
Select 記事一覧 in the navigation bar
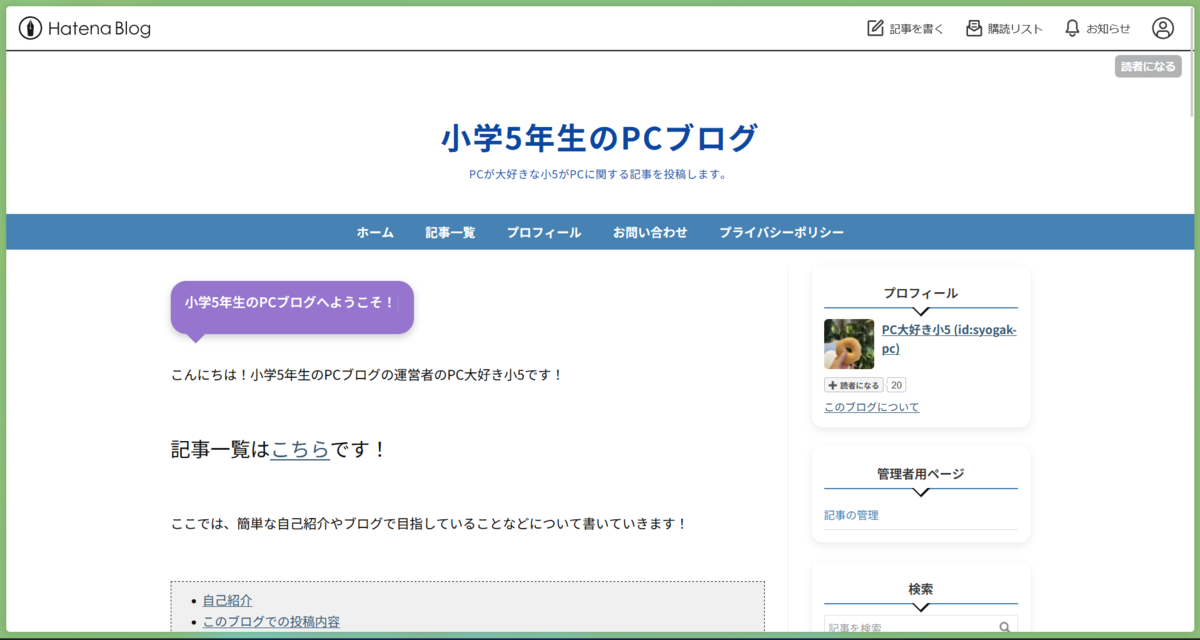tap(450, 231)
